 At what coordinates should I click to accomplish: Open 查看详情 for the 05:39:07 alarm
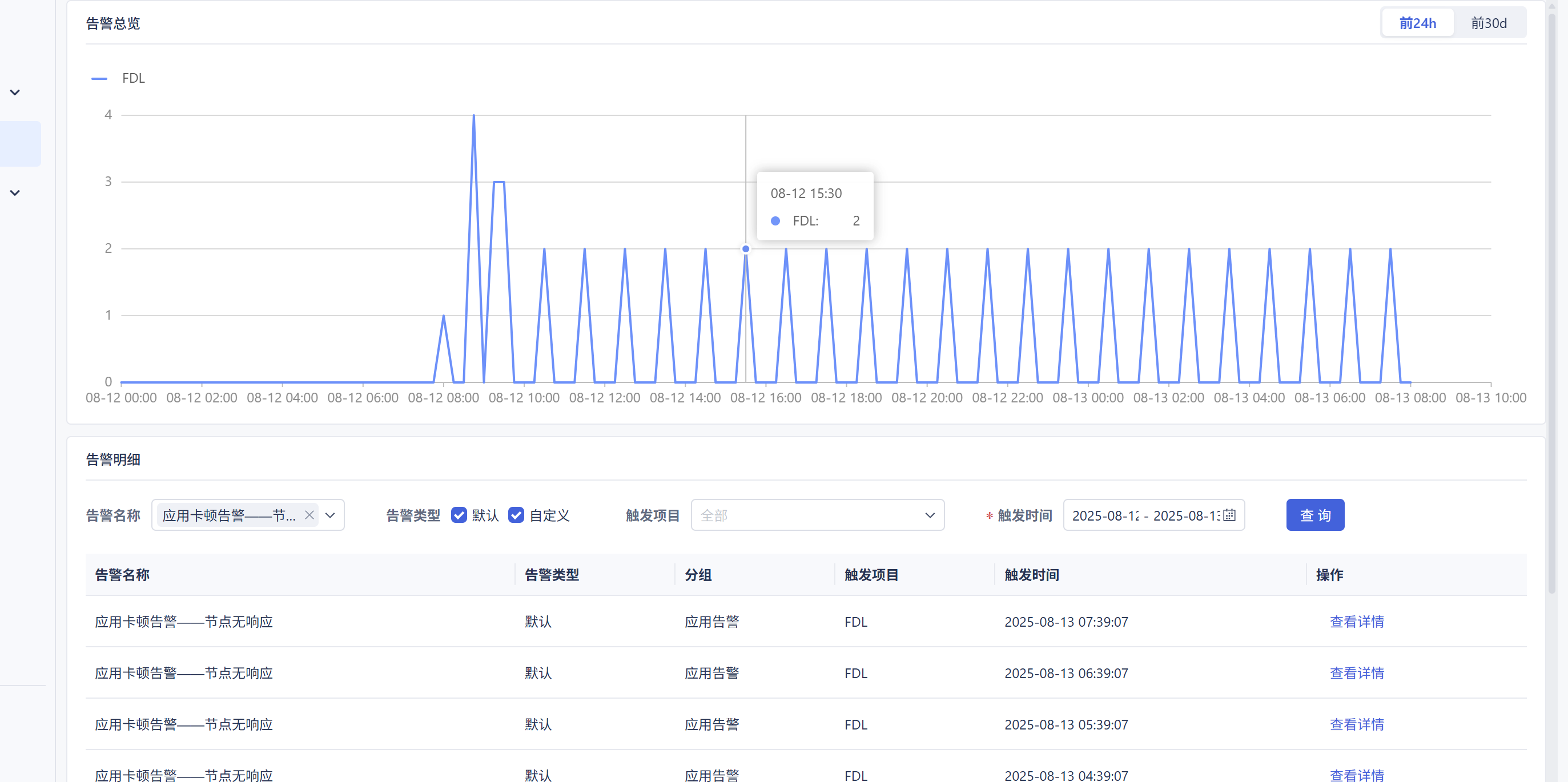[1356, 724]
